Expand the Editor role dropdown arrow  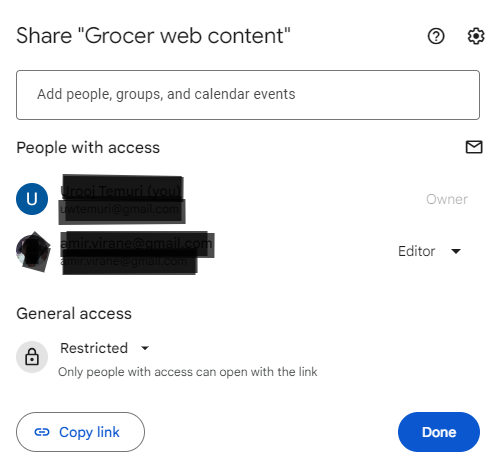456,251
